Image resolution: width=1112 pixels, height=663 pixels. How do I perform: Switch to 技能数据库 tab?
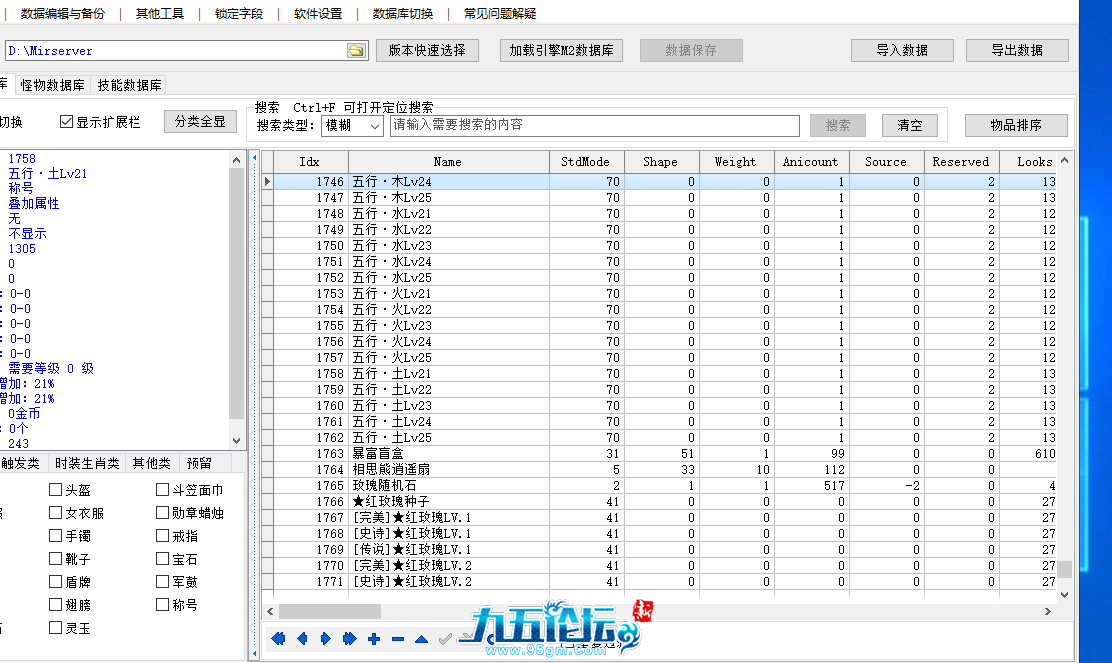pos(130,86)
